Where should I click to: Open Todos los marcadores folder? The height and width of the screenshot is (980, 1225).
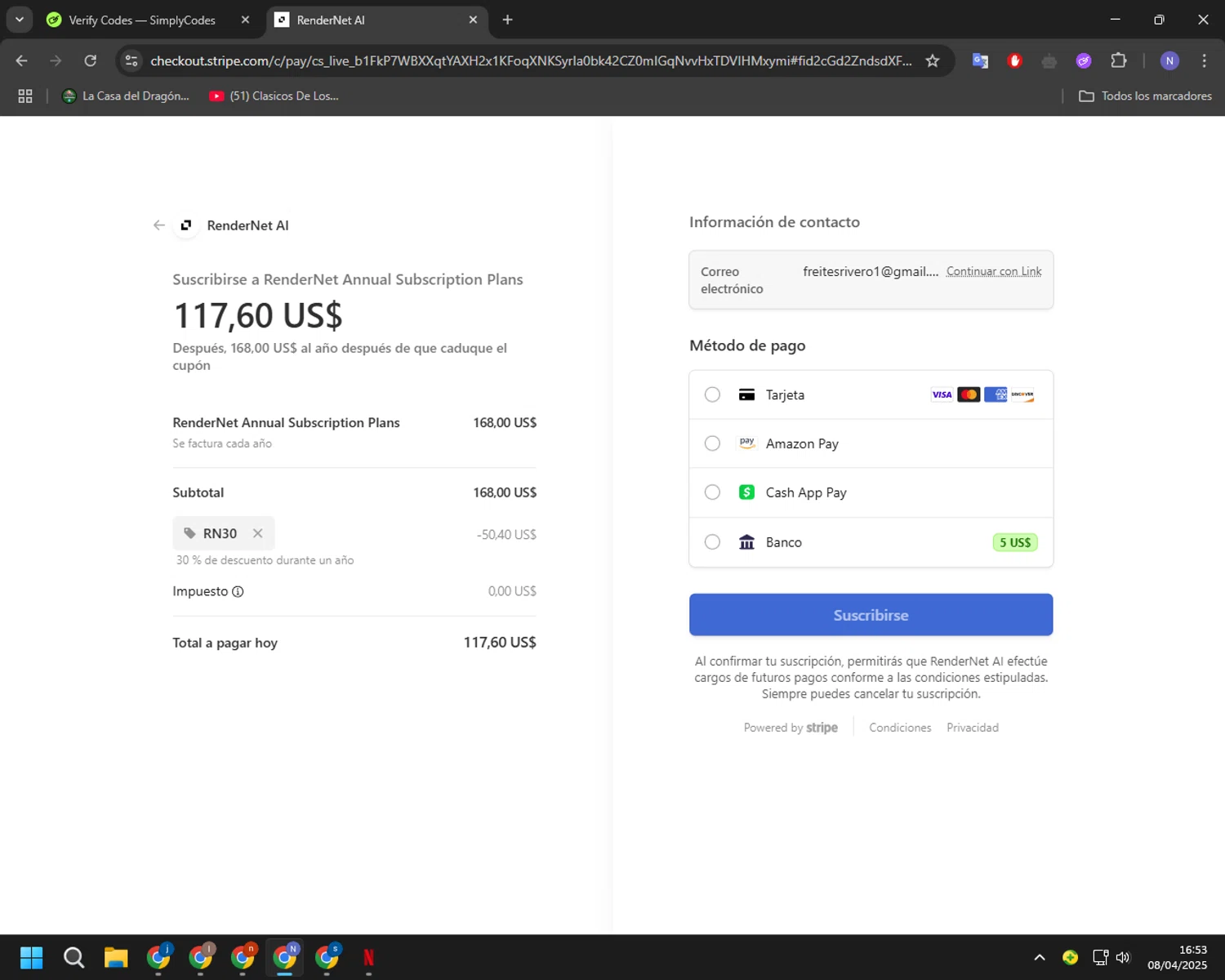[x=1145, y=96]
